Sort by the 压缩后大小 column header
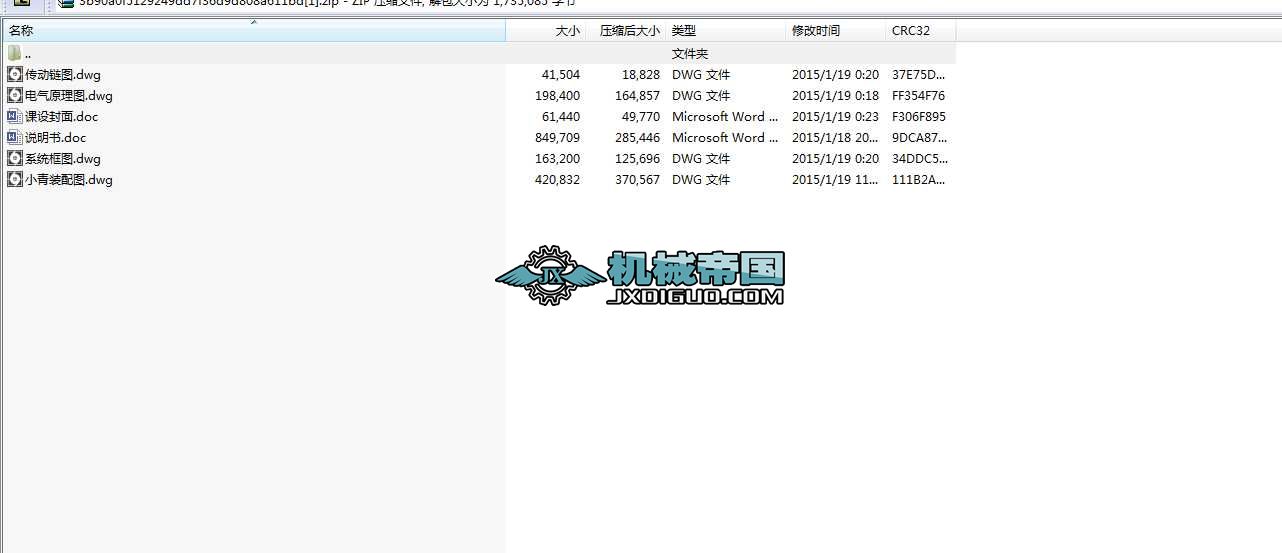The image size is (1282, 553). (626, 31)
